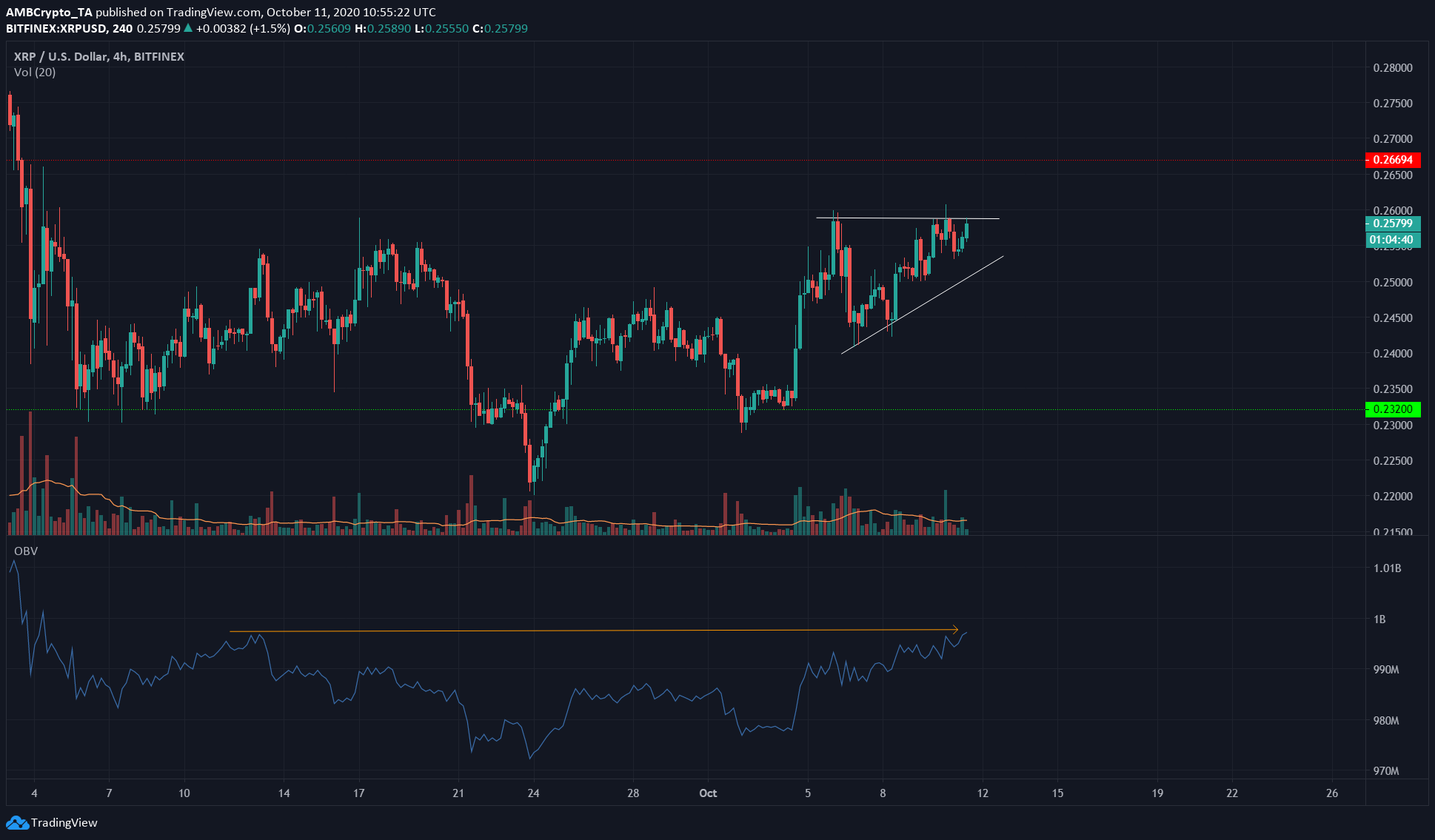
Task: Open the TradingView wordmark link
Action: pyautogui.click(x=64, y=822)
